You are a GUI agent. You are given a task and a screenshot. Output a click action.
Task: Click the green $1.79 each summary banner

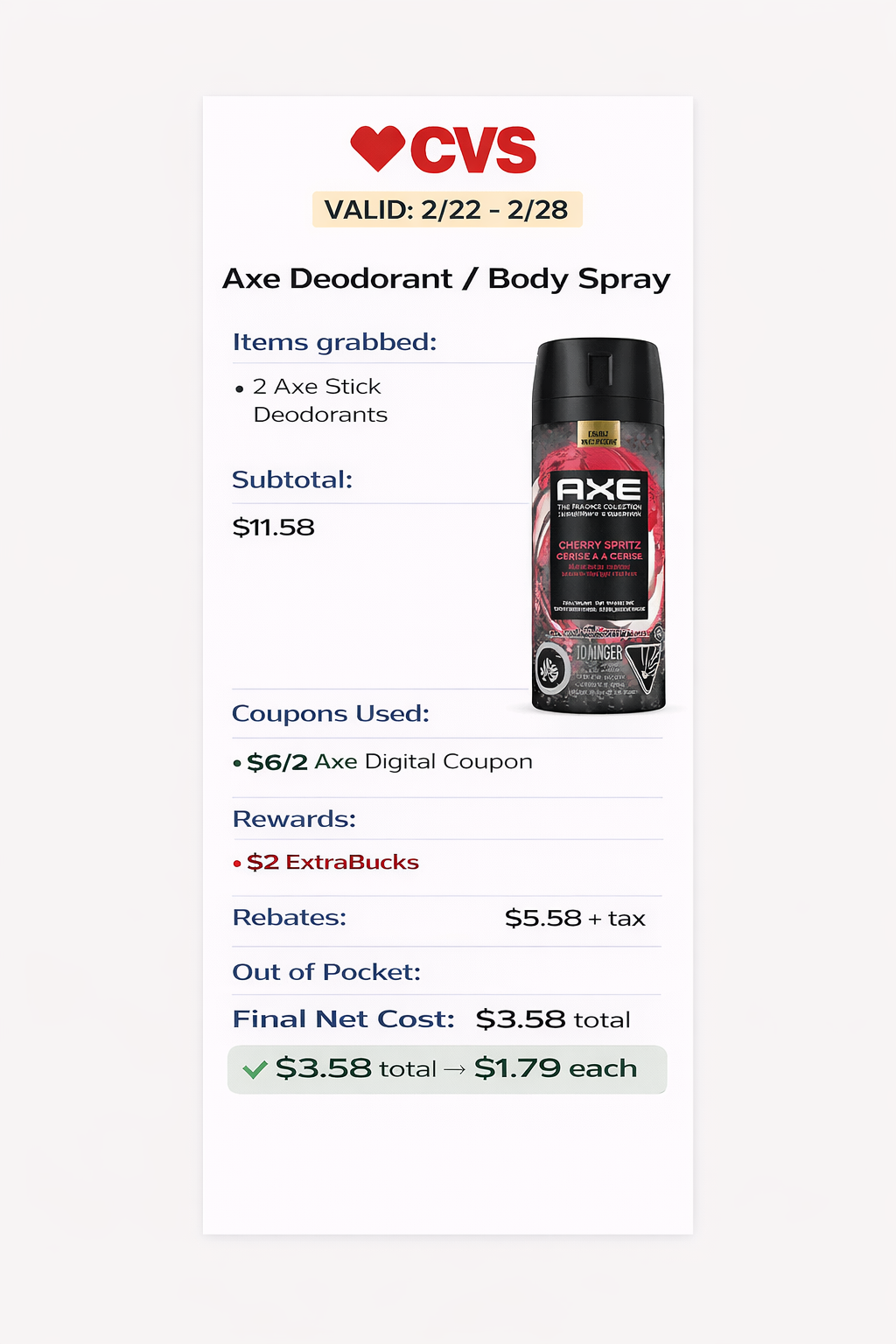coord(447,1069)
